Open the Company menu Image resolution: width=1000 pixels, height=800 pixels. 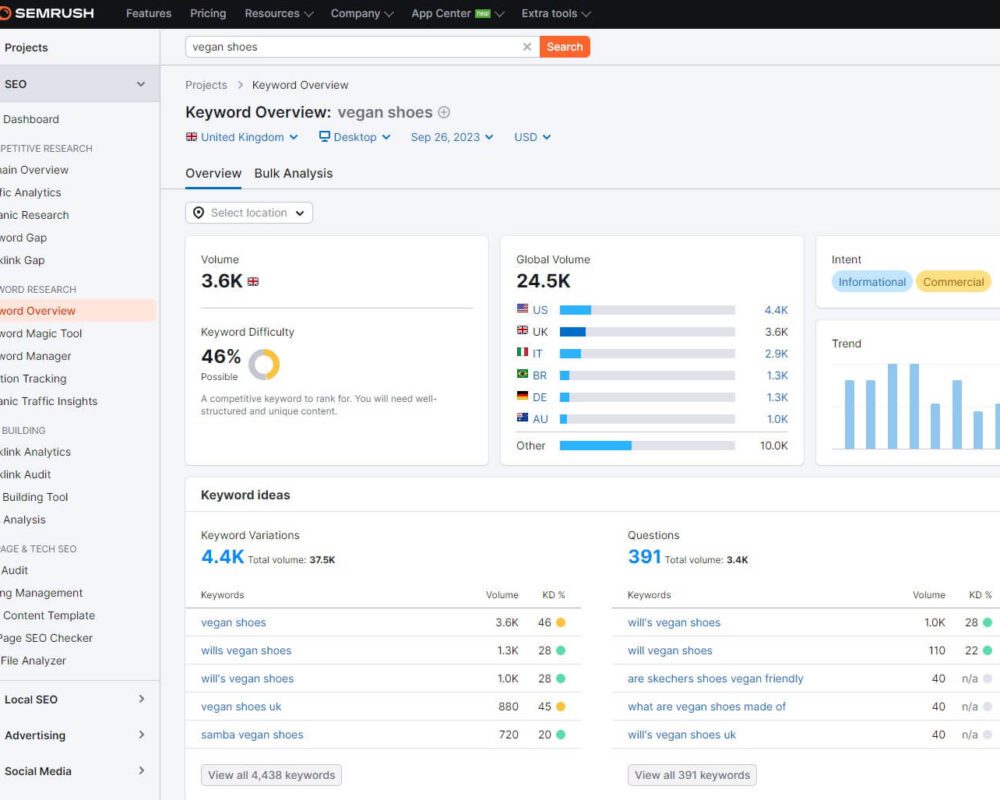click(362, 13)
